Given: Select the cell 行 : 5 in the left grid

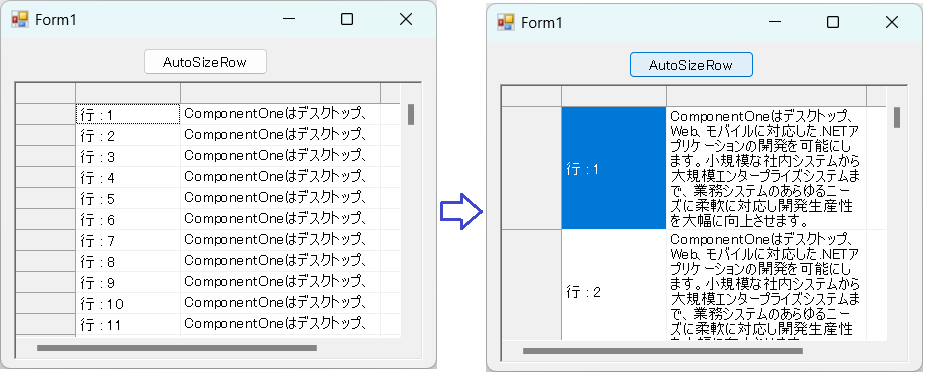Looking at the screenshot, I should click(x=128, y=198).
